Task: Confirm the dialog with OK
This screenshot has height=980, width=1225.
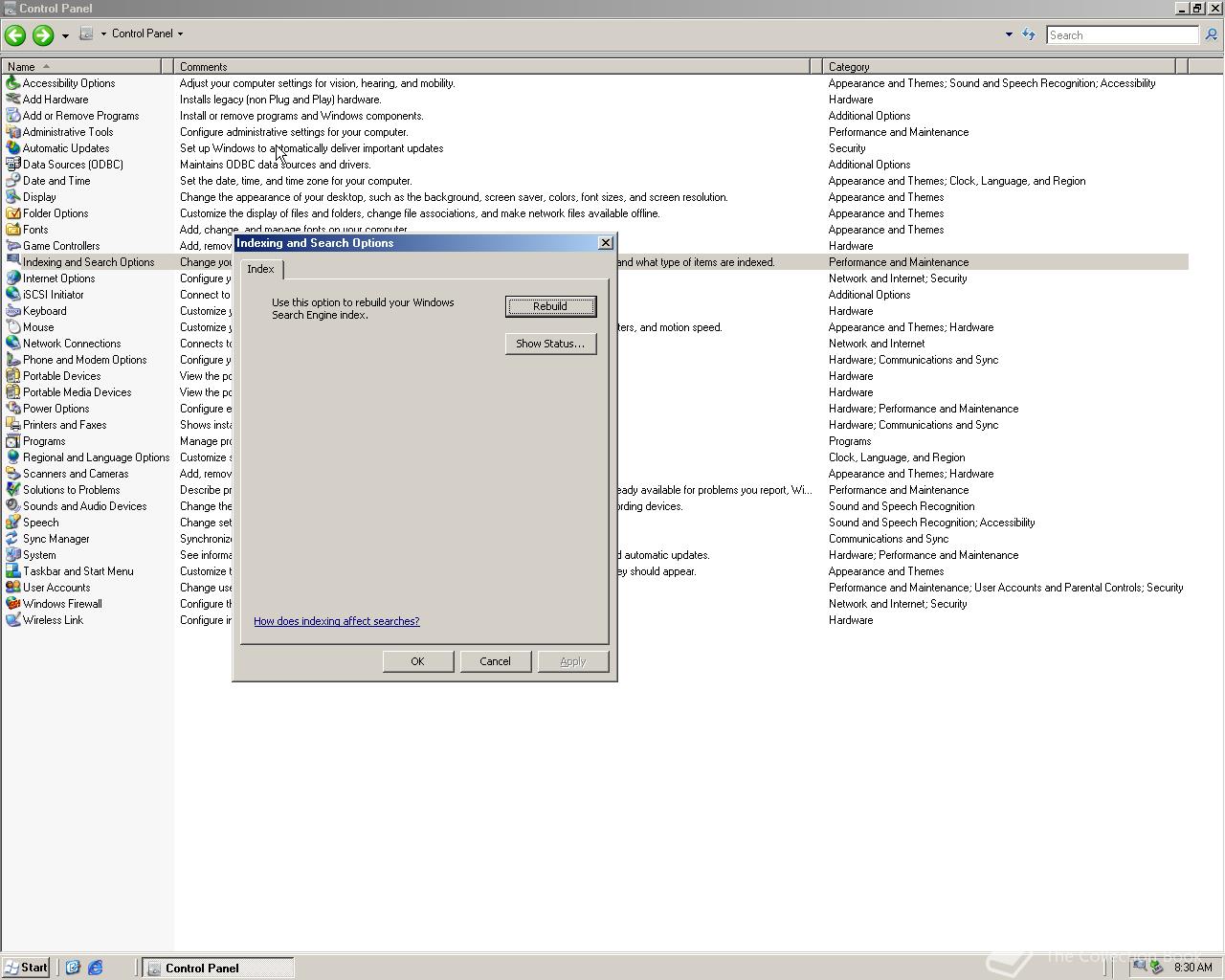Action: tap(417, 661)
